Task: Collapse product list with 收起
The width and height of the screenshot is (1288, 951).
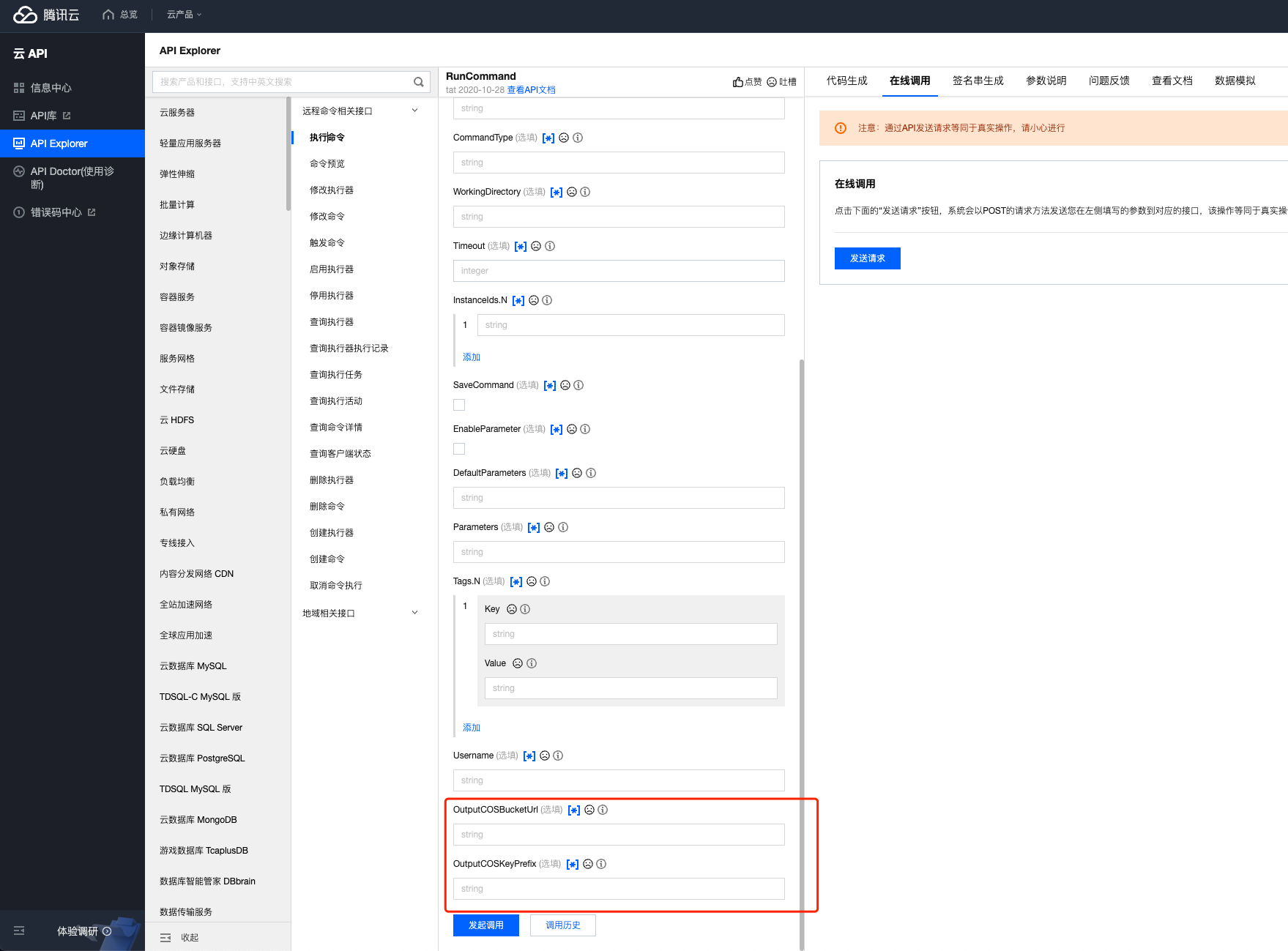Action: coord(179,938)
